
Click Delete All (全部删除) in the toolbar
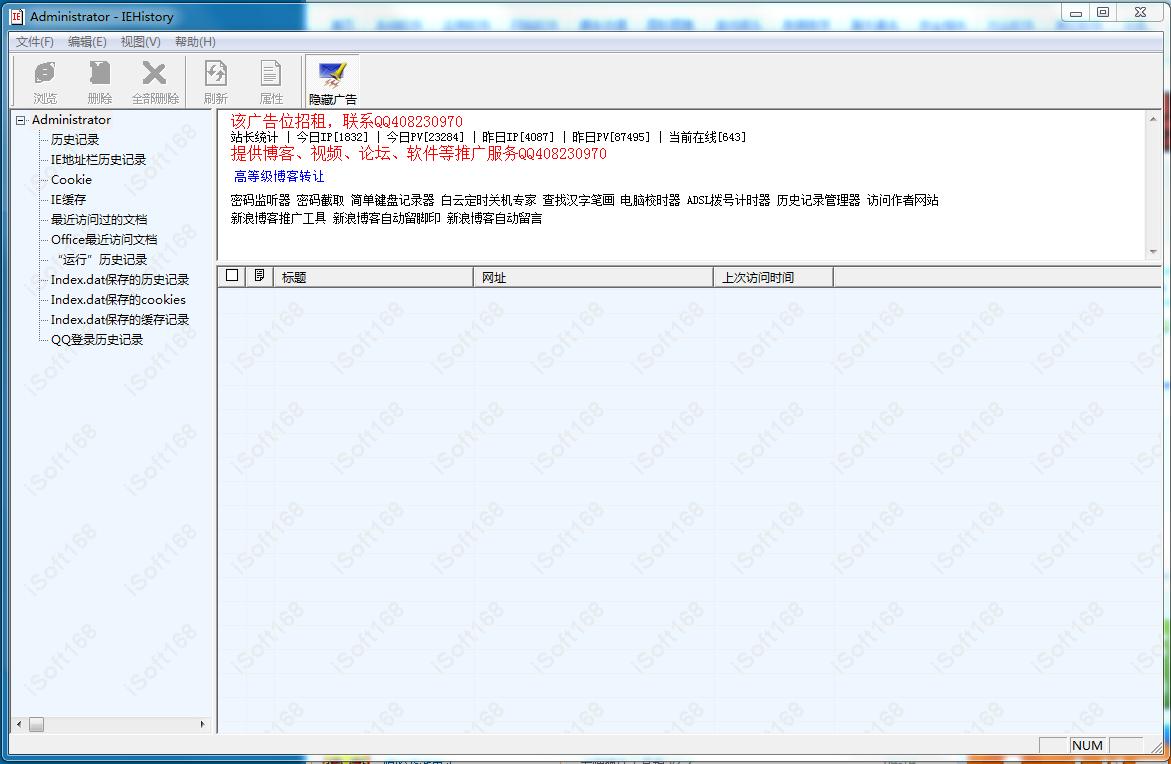point(157,80)
